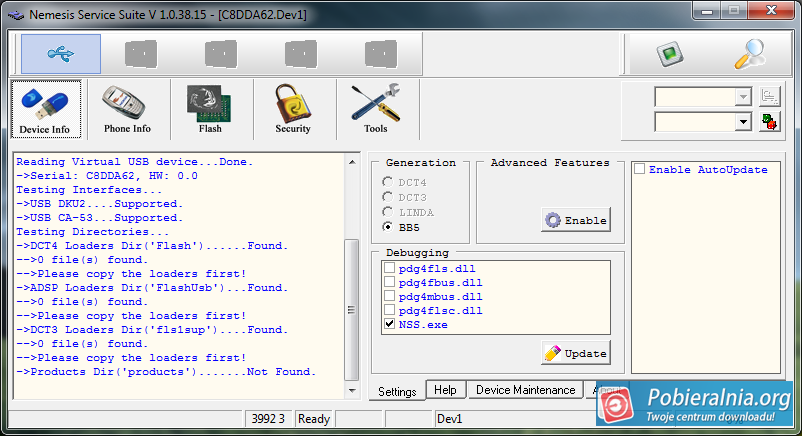
Task: Click the 'Products Dir' Not Found log line
Action: (166, 371)
